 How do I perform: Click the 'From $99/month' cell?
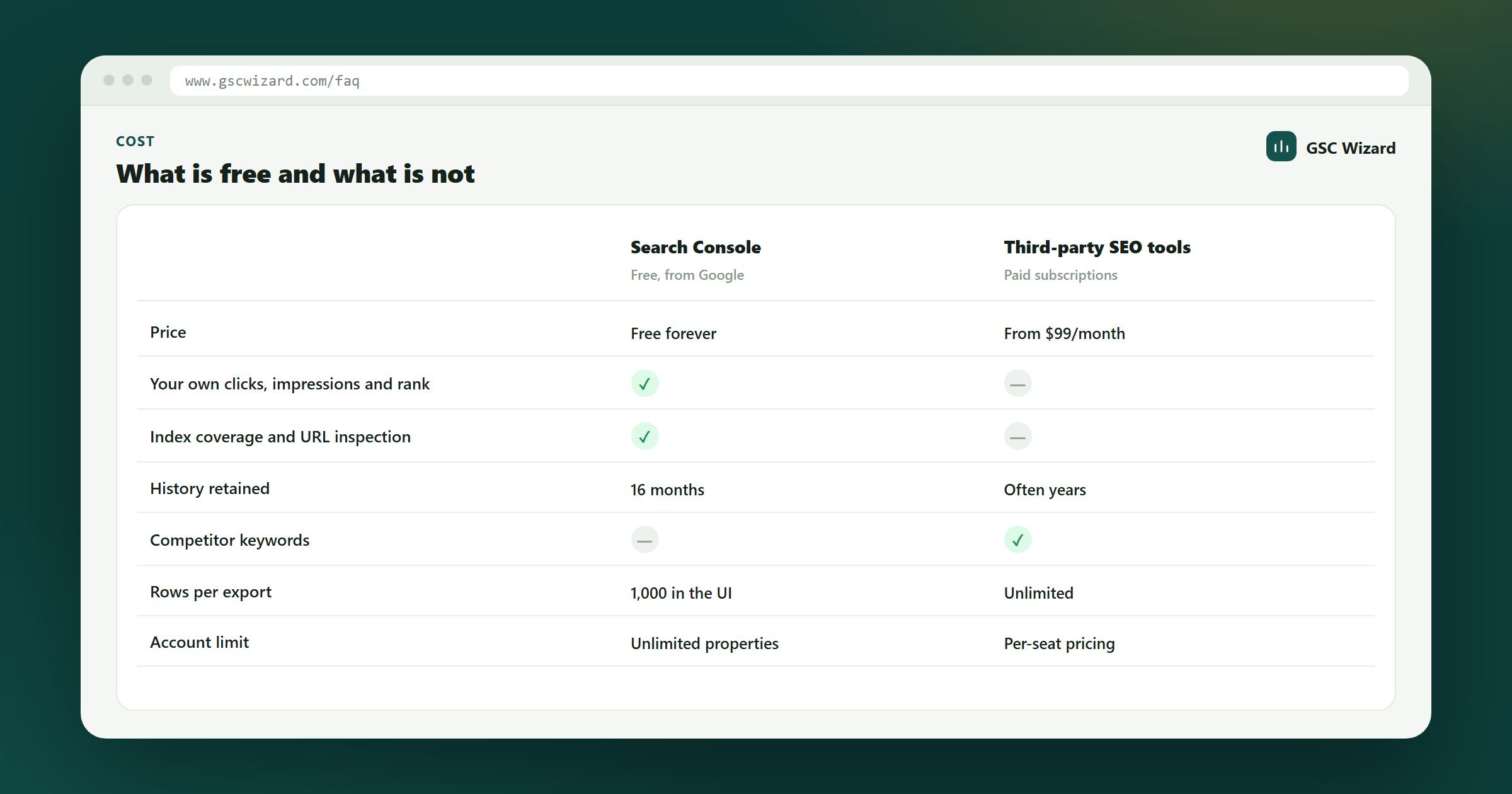tap(1064, 333)
